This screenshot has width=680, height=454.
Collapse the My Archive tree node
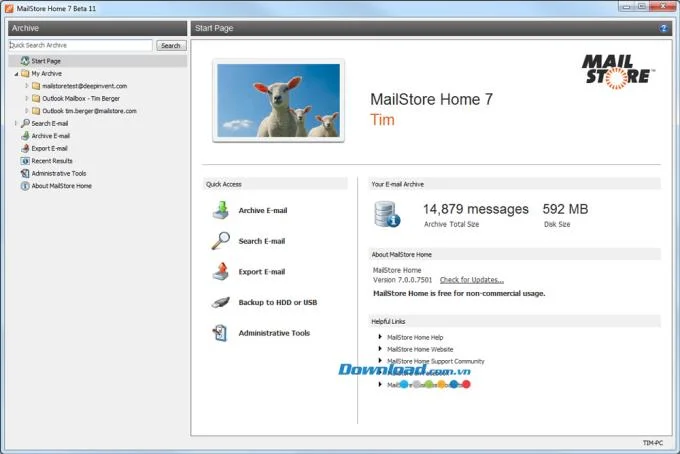(16, 74)
